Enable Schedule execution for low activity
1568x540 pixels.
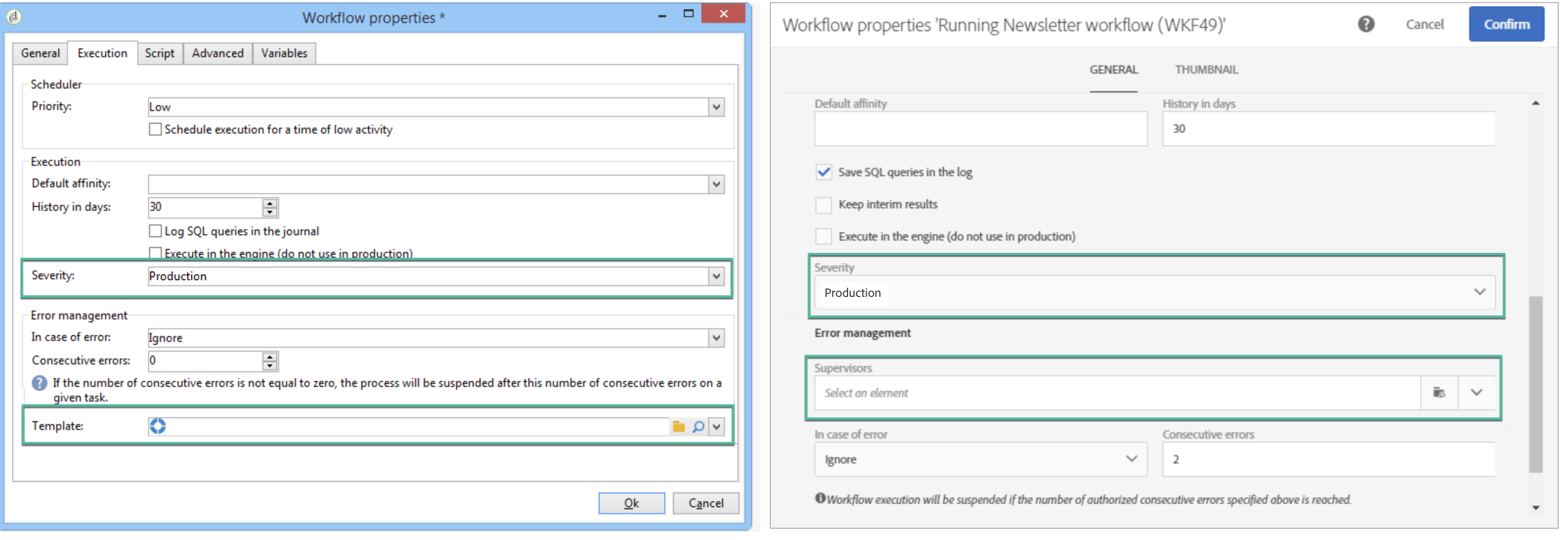coord(155,129)
